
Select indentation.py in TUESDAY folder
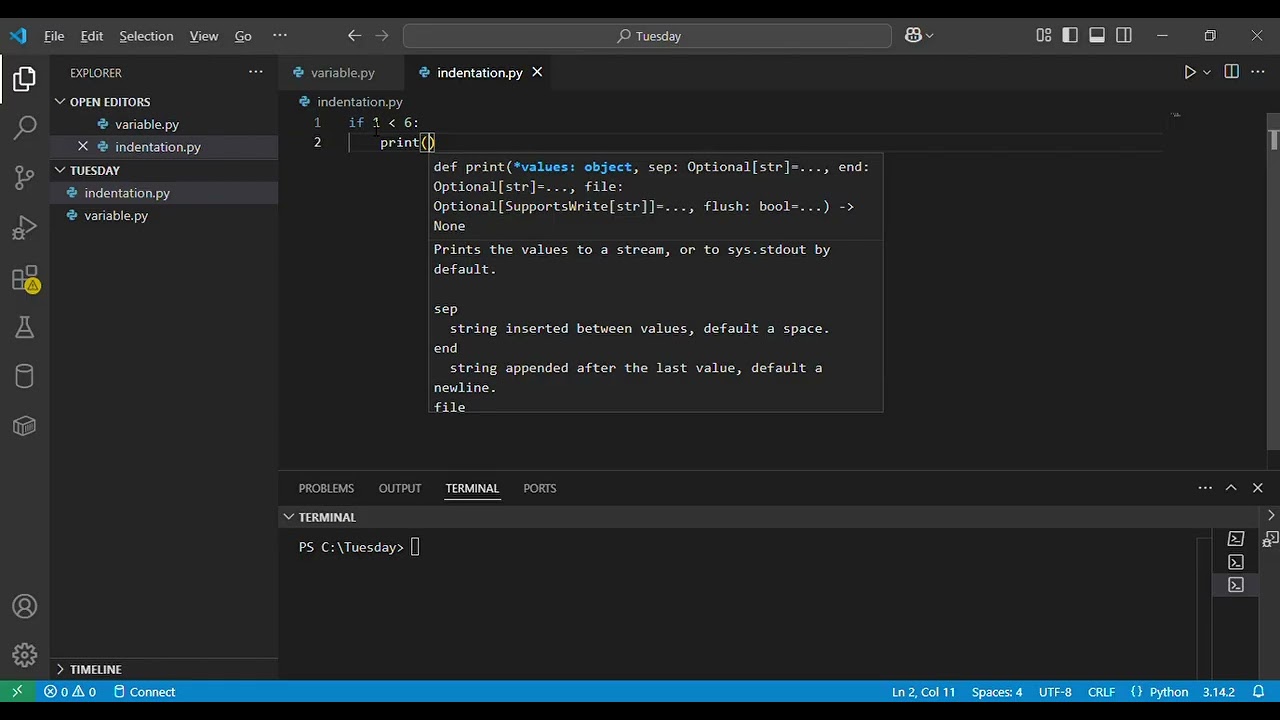[127, 193]
